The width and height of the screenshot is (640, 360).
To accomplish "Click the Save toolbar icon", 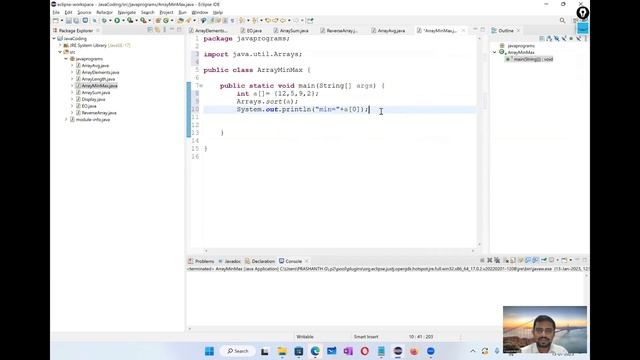I will (69, 20).
